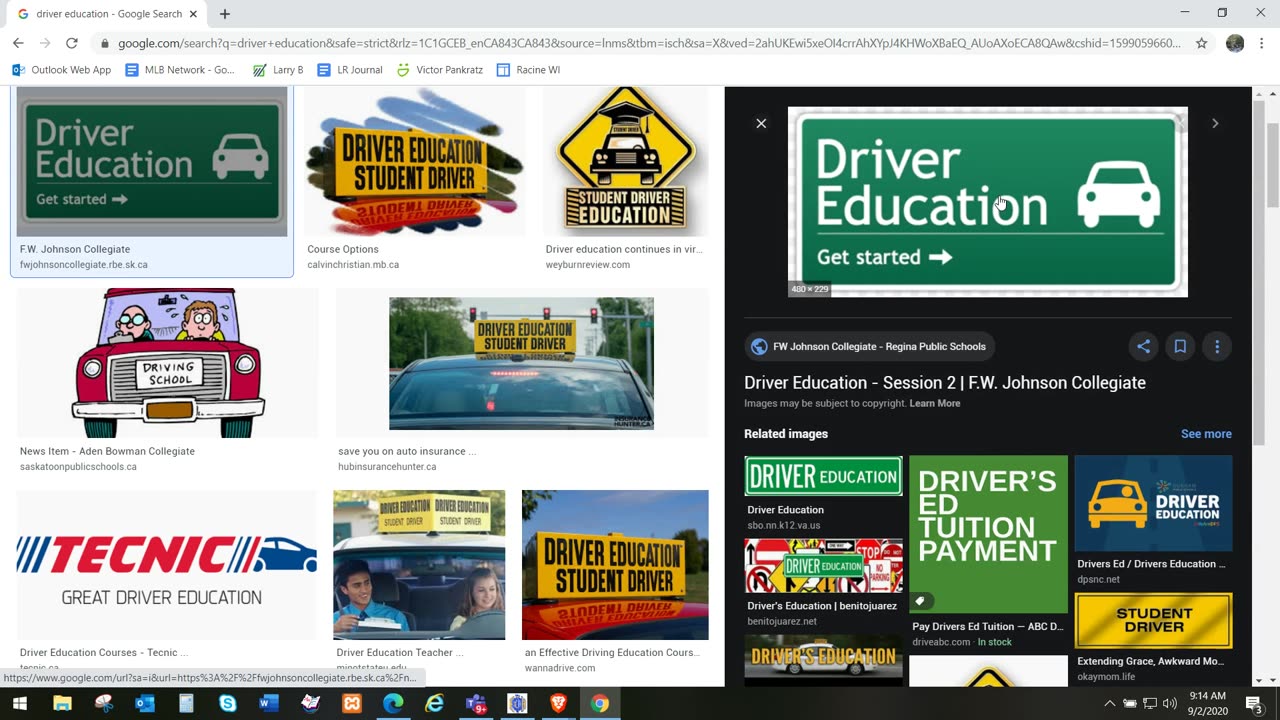Screen dimensions: 1280x720
Task: Open the weyburnreview.com student driver image
Action: (626, 161)
